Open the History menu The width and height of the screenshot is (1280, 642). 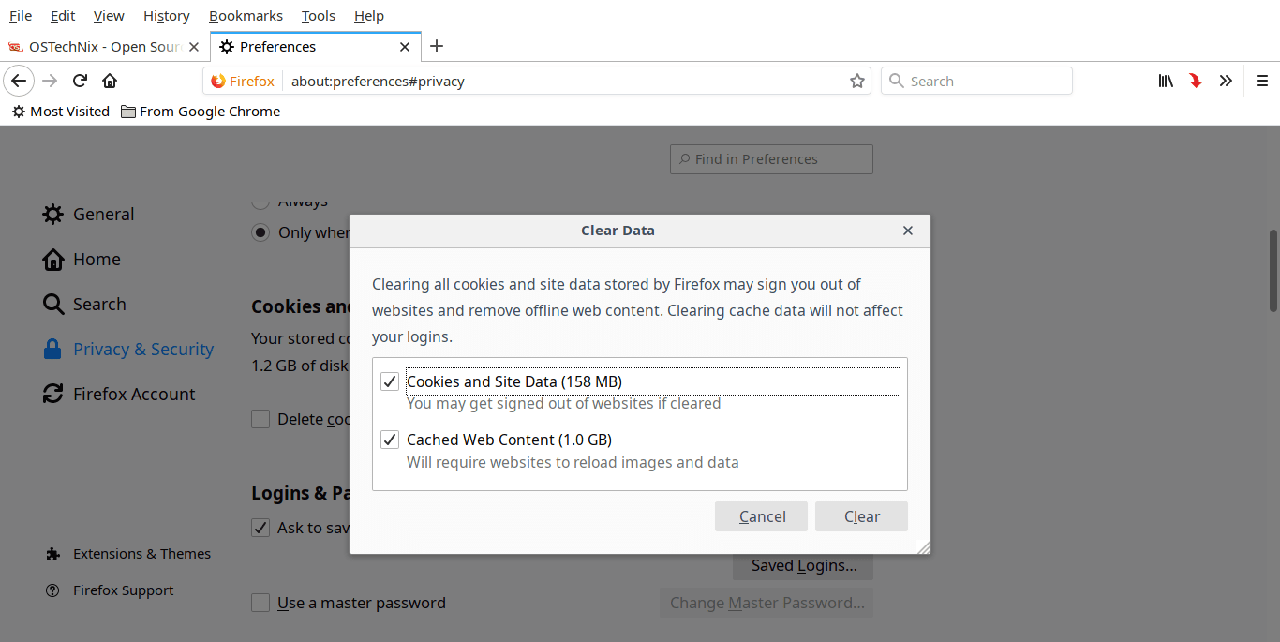pos(166,16)
